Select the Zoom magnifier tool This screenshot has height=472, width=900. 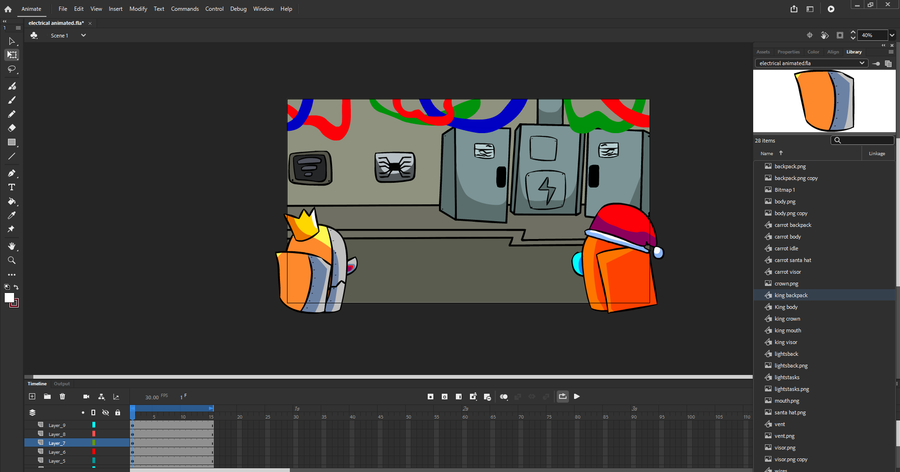tap(11, 260)
